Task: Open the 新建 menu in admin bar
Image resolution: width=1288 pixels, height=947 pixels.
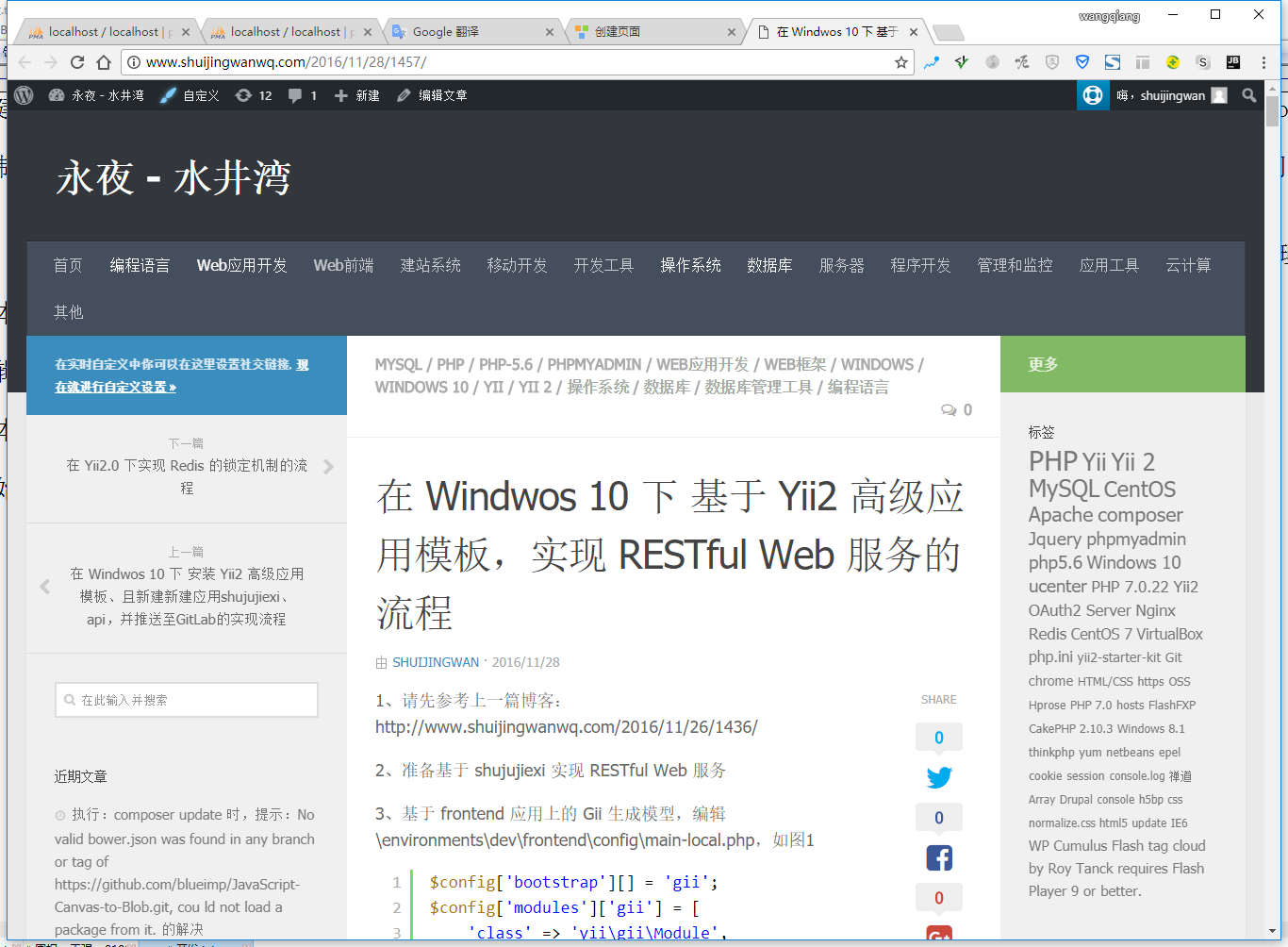Action: (357, 95)
